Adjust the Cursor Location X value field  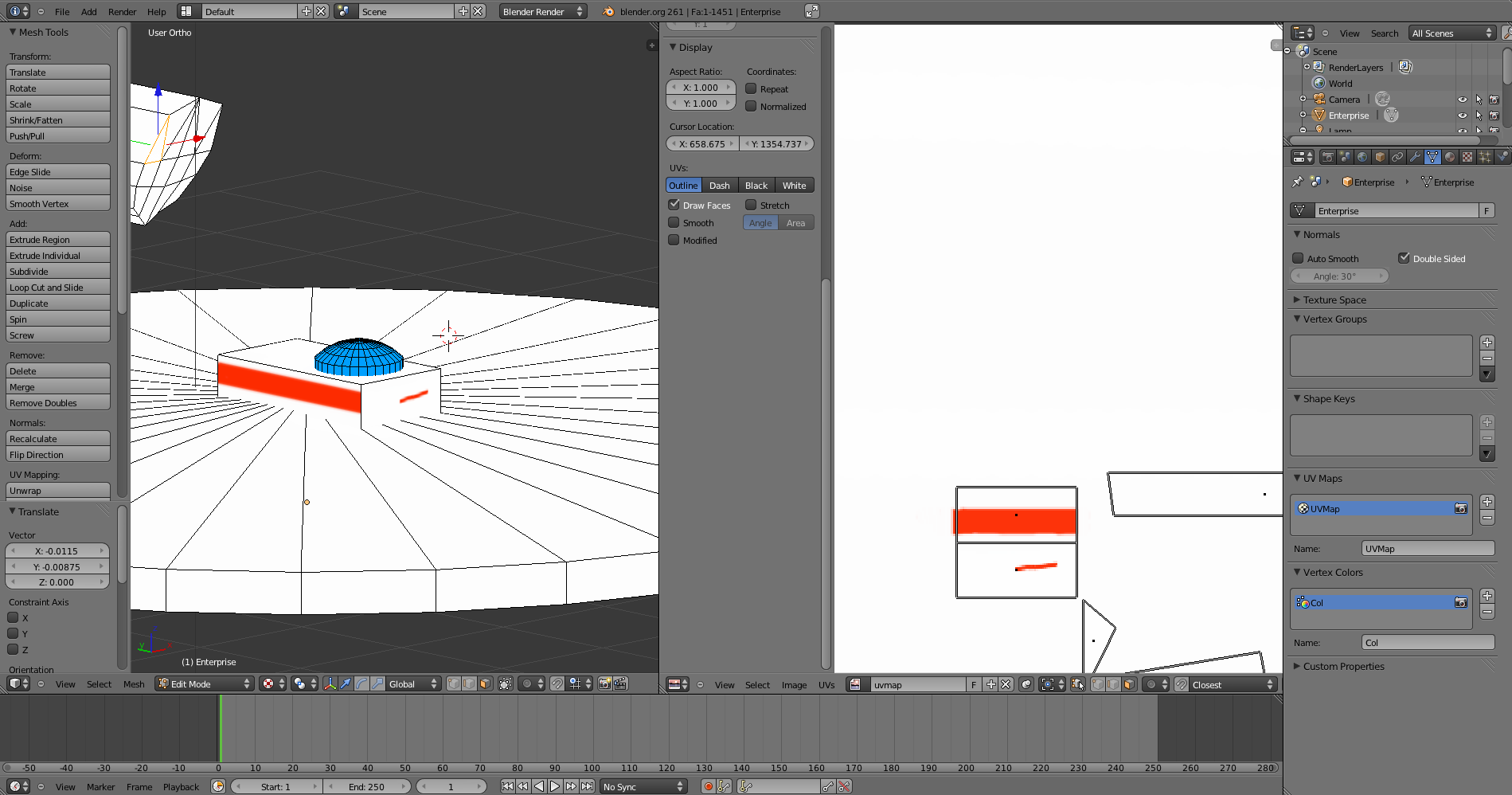click(x=702, y=143)
